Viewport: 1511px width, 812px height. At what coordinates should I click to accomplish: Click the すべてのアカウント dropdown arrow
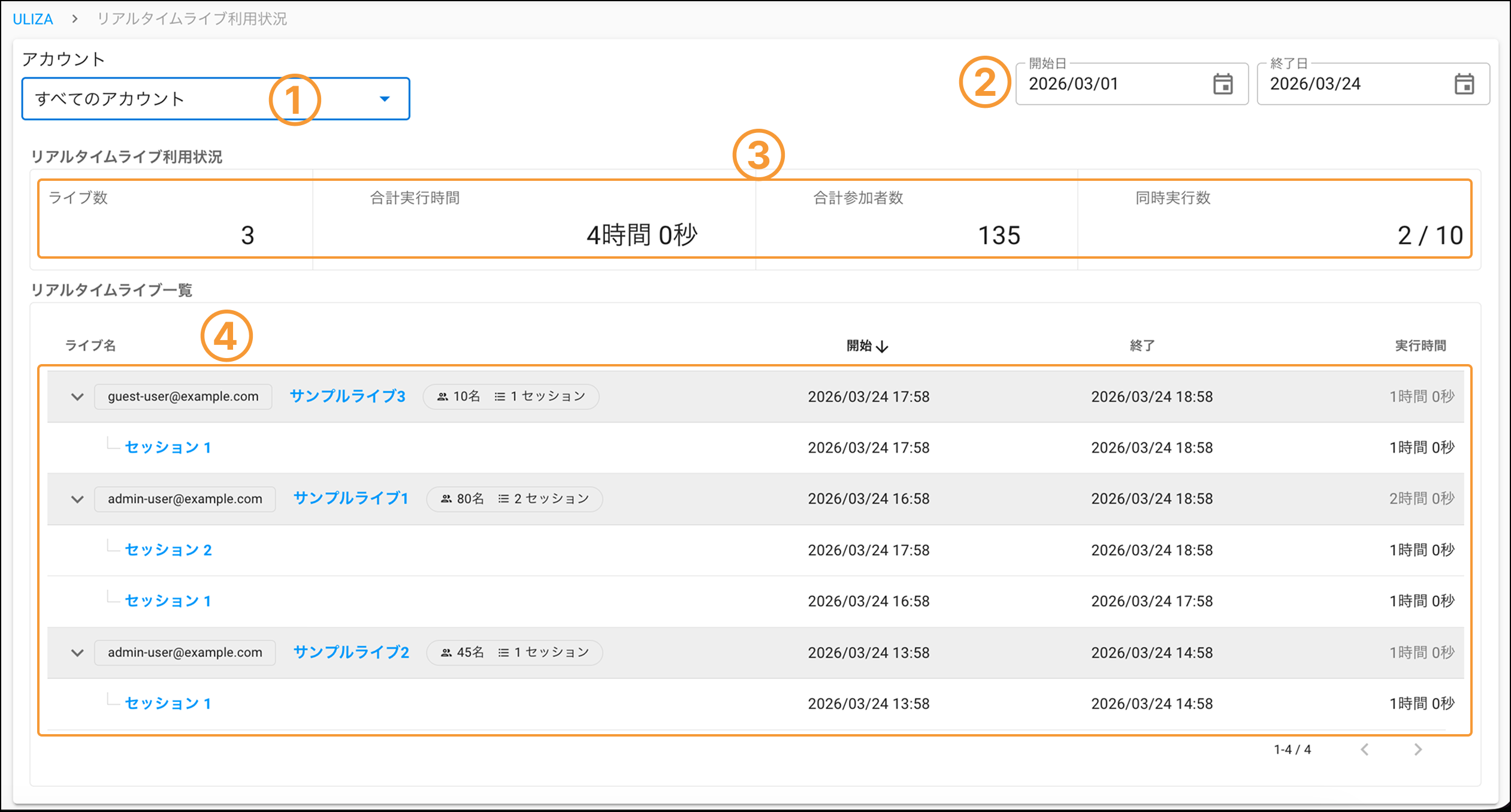coord(385,99)
